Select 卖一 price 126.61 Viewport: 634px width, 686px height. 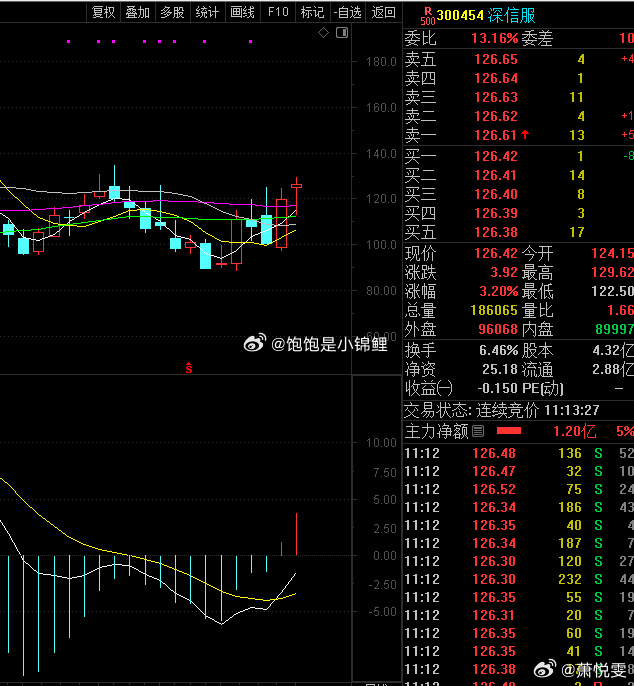496,135
